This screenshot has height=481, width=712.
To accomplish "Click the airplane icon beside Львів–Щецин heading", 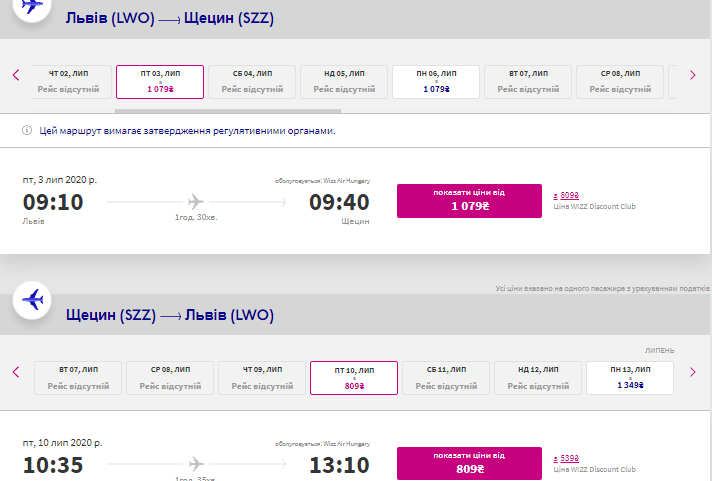I will pyautogui.click(x=32, y=7).
